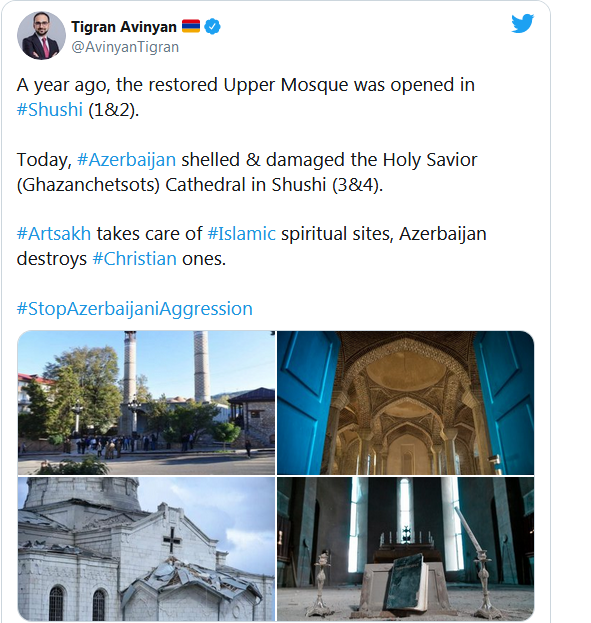Image resolution: width=591 pixels, height=623 pixels.
Task: View the blue doors mosque interior photo
Action: tap(405, 402)
